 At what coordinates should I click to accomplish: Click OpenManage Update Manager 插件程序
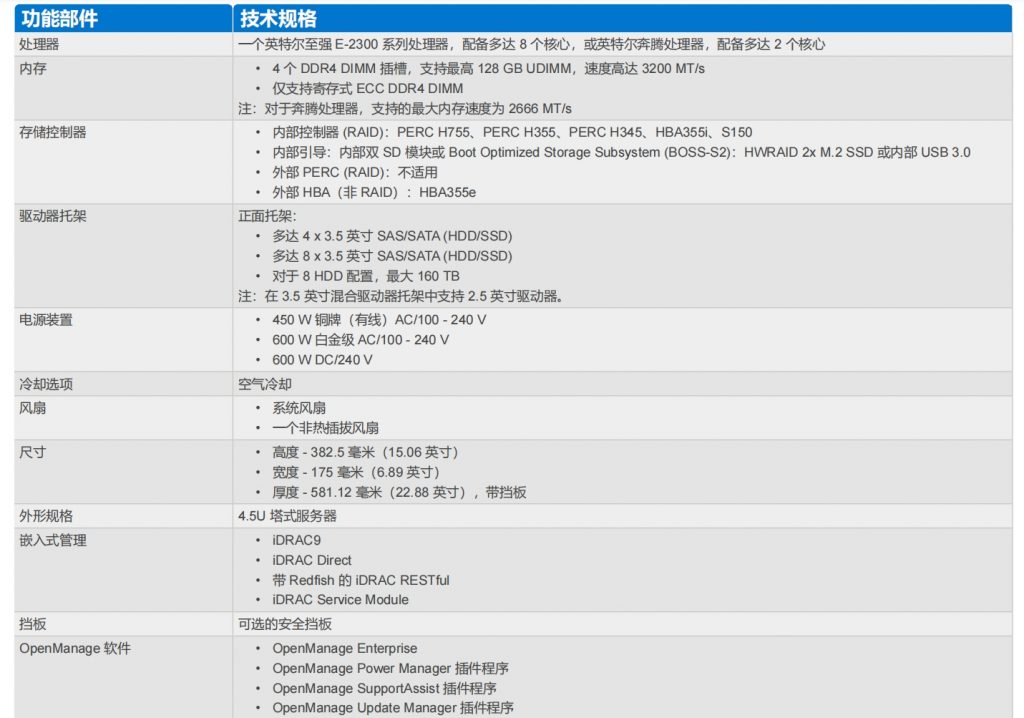[x=393, y=708]
